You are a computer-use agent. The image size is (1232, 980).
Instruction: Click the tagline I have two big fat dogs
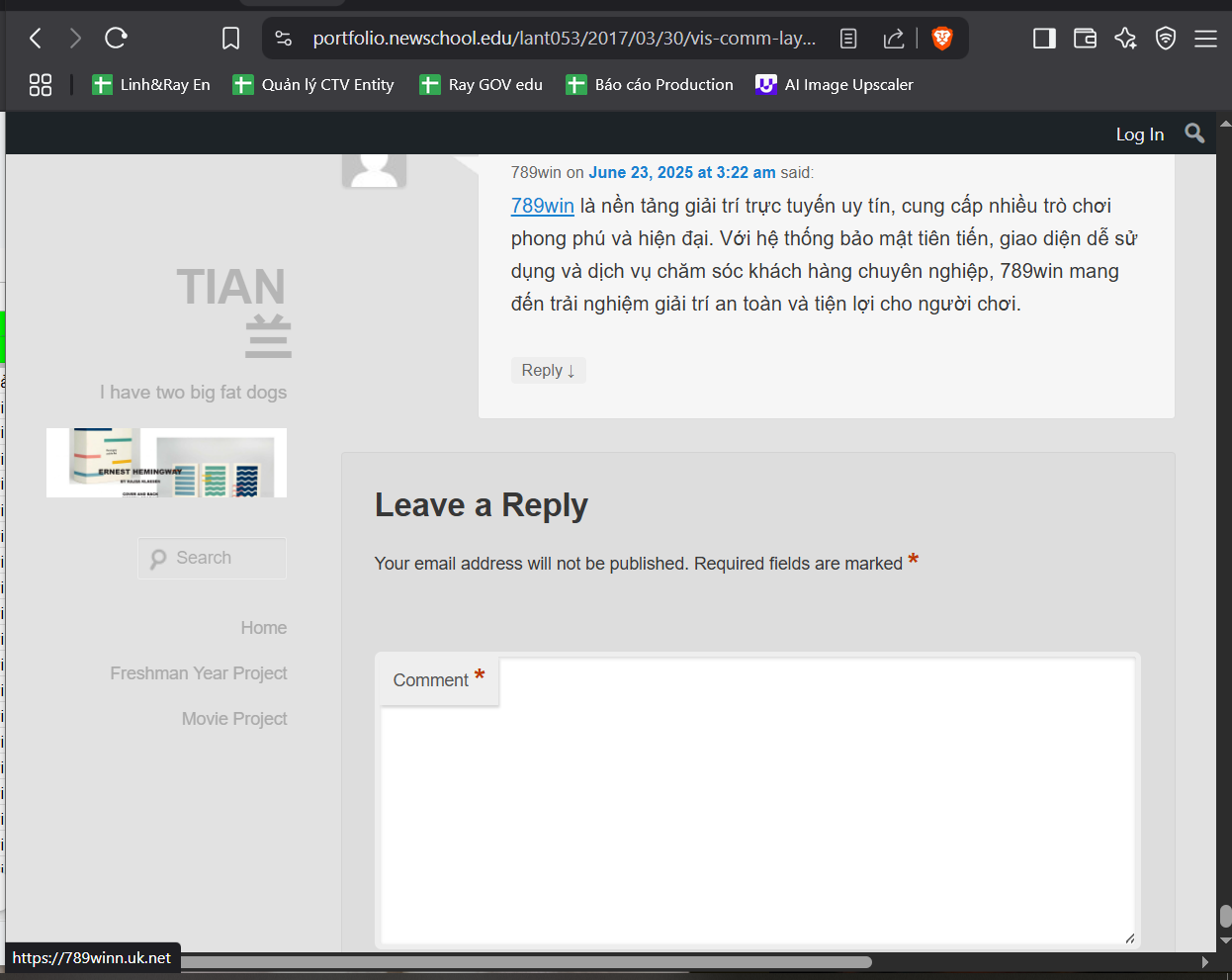pos(193,393)
